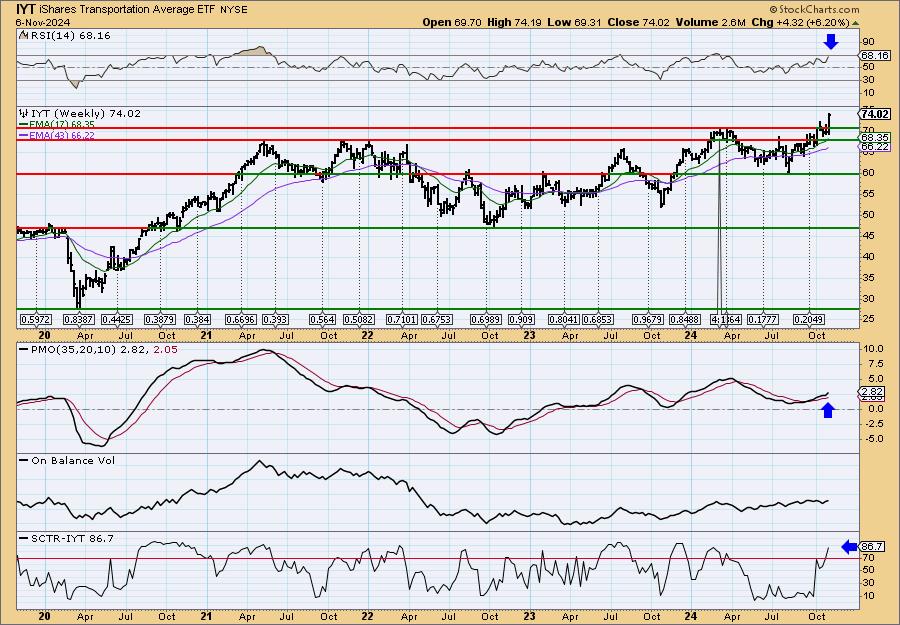This screenshot has width=900, height=625.
Task: Click the On Balance Vol panel label
Action: [x=67, y=460]
